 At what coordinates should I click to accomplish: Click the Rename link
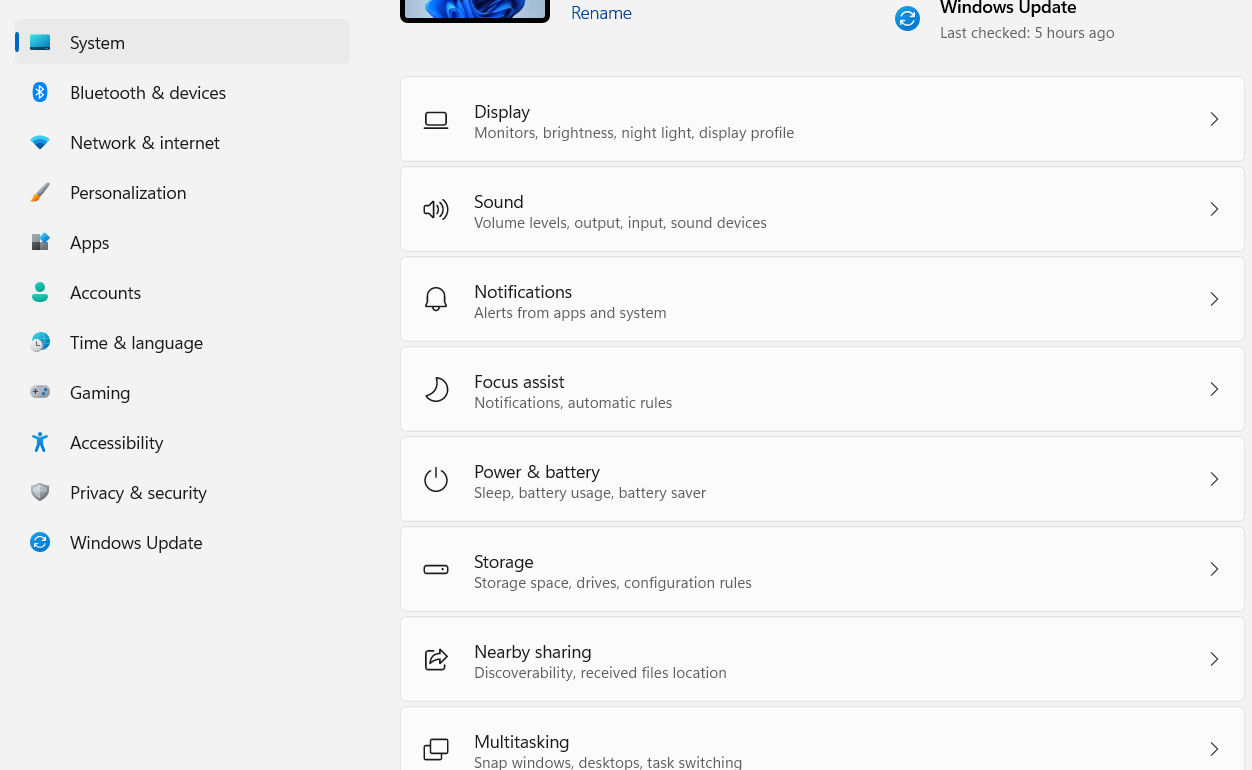click(x=601, y=13)
